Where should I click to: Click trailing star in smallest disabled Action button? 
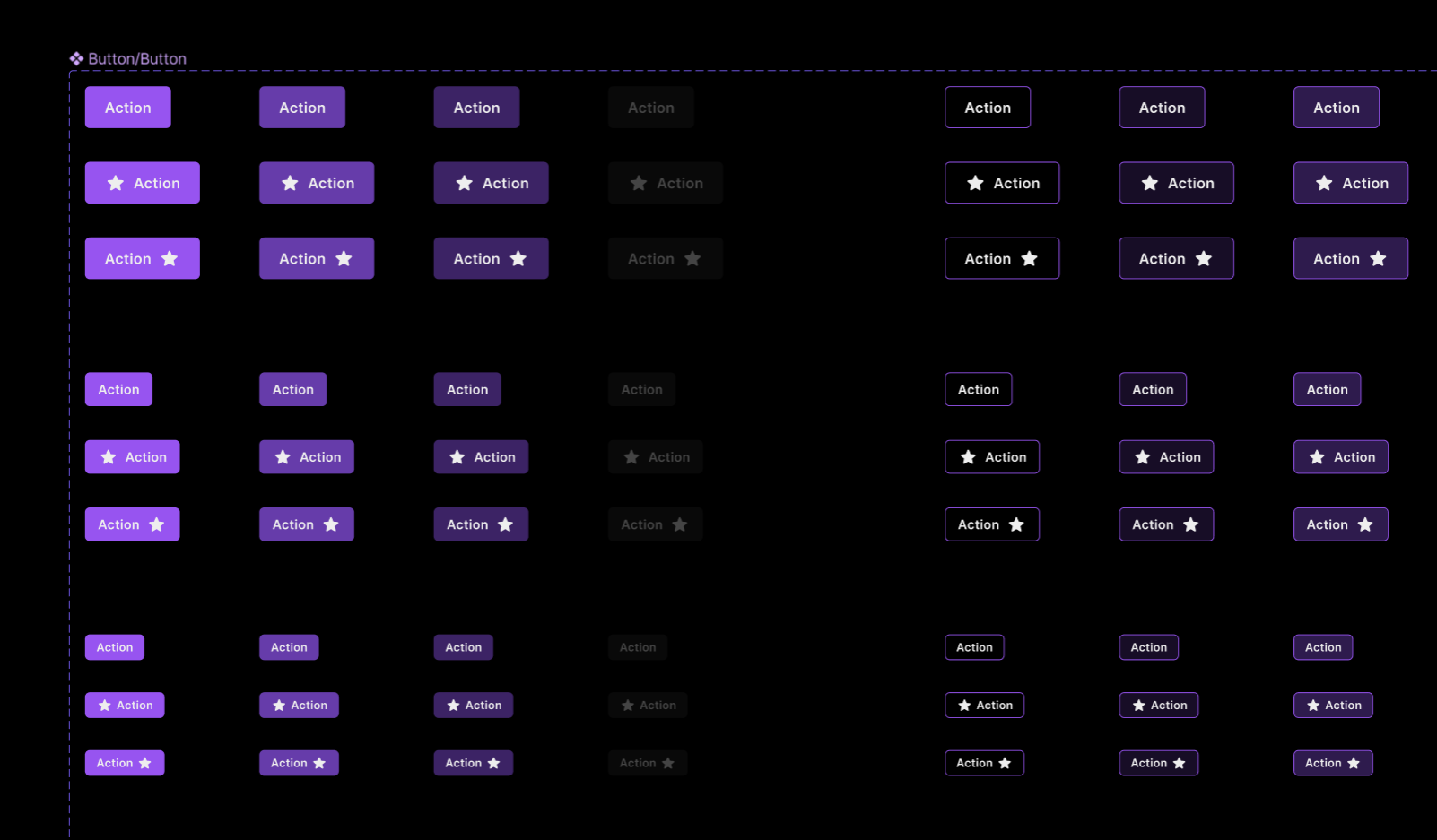point(668,764)
